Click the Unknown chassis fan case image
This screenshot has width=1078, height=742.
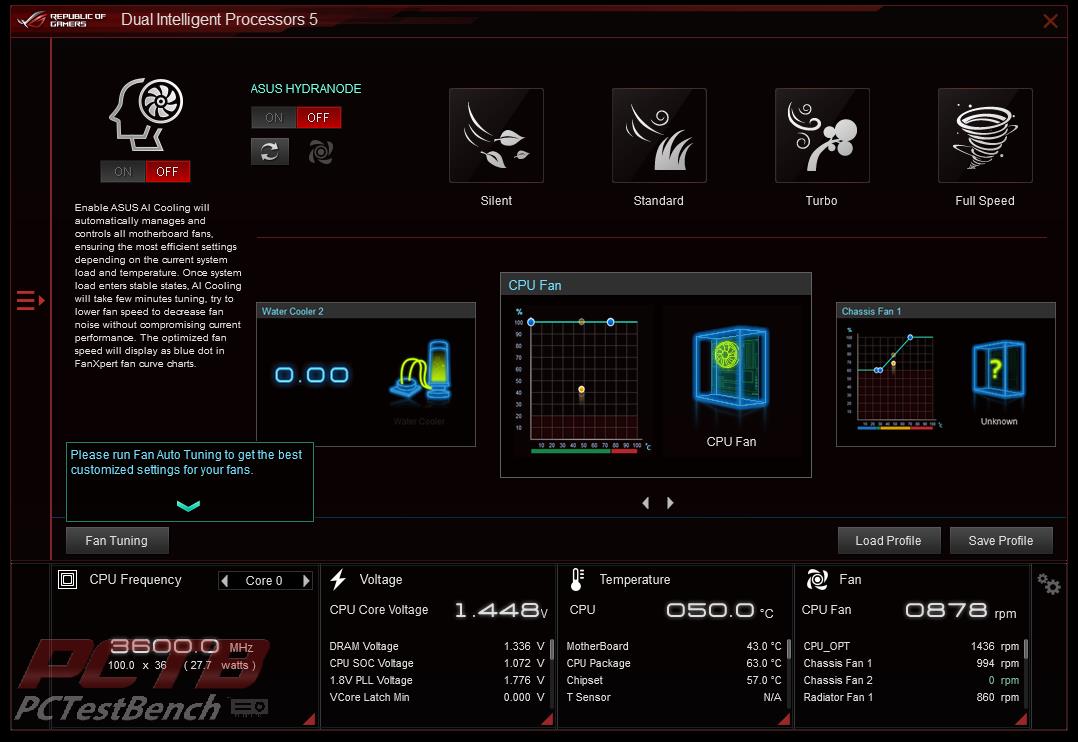click(x=998, y=369)
